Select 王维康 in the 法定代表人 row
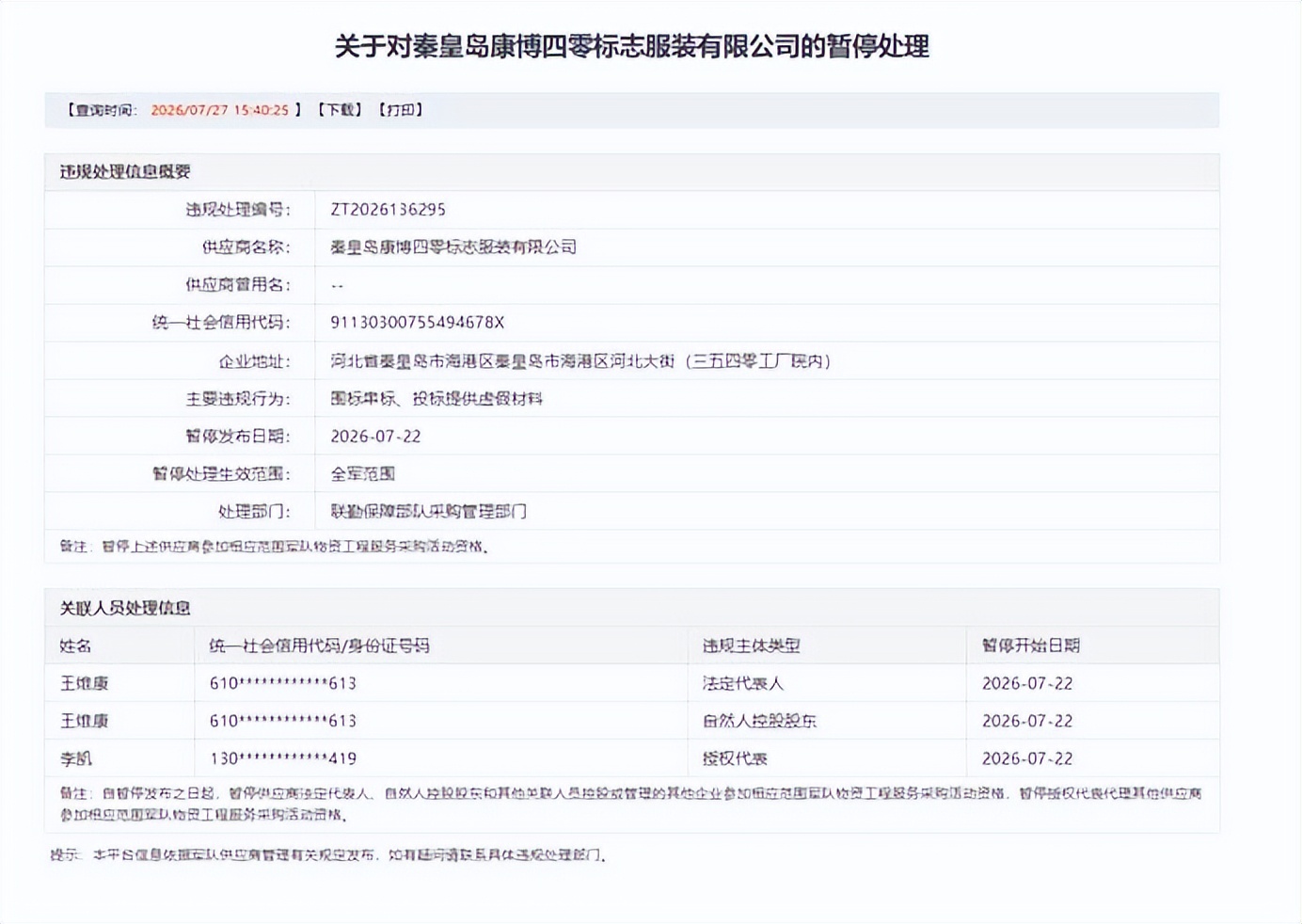Screen dimensions: 1302x924 84,683
